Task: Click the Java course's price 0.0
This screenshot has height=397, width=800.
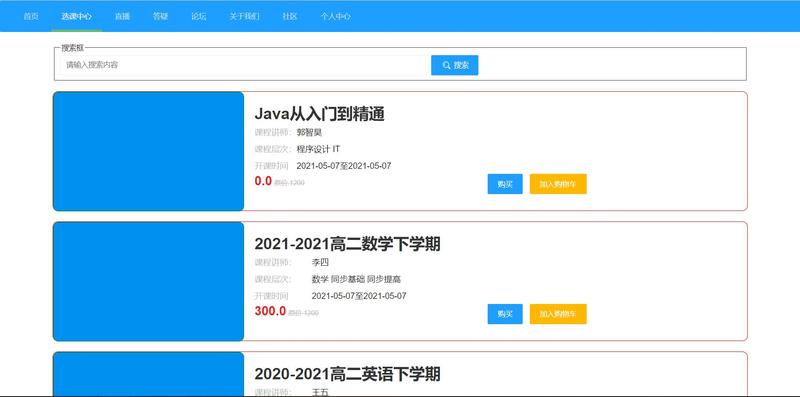Action: pyautogui.click(x=263, y=181)
